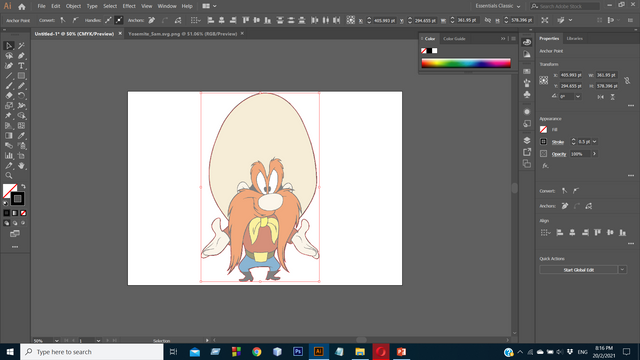This screenshot has width=640, height=360.
Task: Open rotation angle dropdown in Transform
Action: pyautogui.click(x=578, y=96)
